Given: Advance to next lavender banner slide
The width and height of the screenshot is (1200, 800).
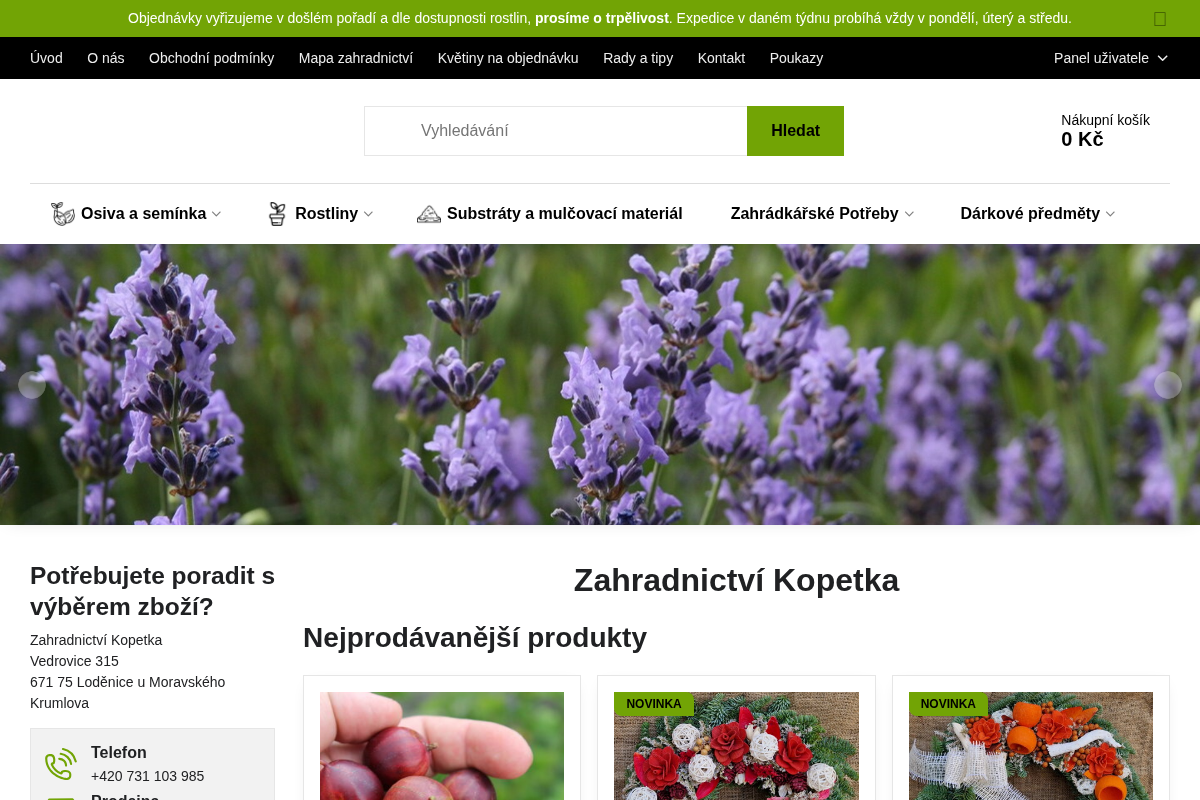Looking at the screenshot, I should (1168, 385).
